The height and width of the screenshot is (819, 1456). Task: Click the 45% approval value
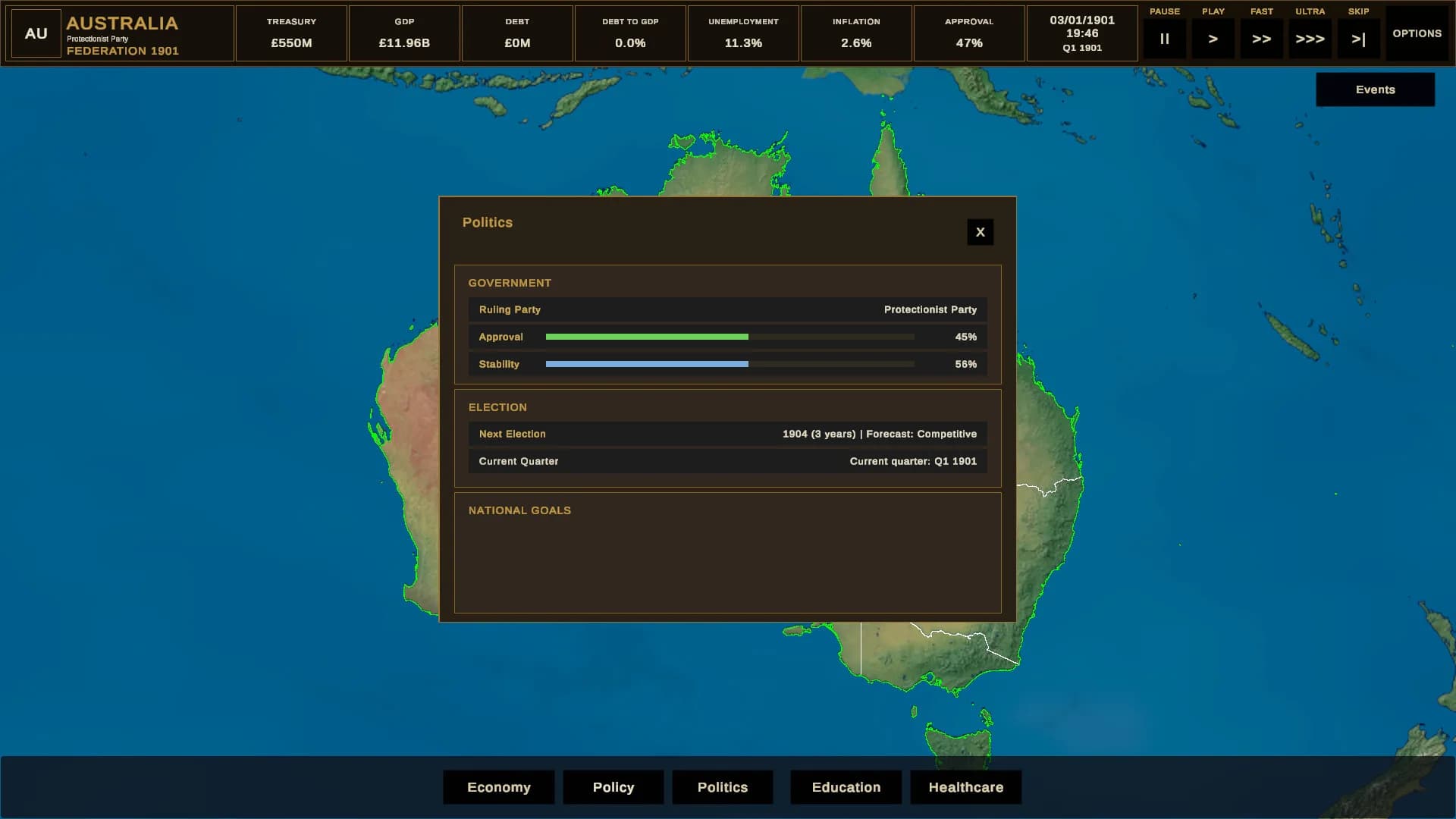point(965,337)
